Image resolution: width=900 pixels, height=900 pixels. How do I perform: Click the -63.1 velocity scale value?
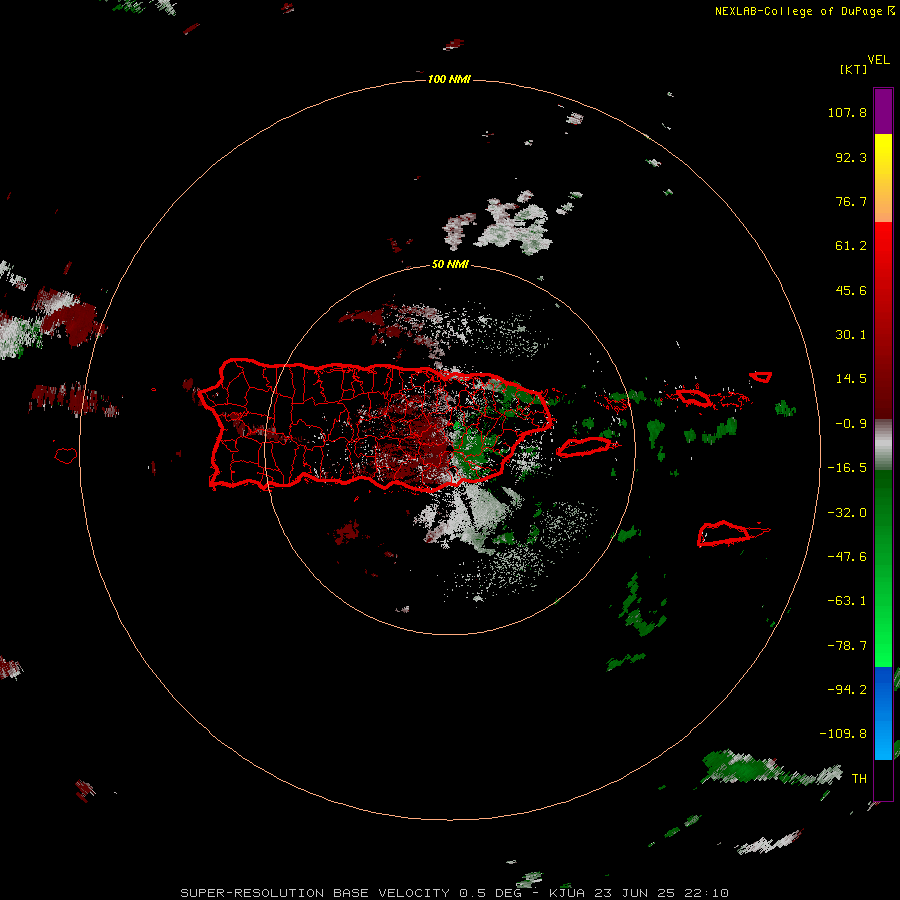[847, 601]
